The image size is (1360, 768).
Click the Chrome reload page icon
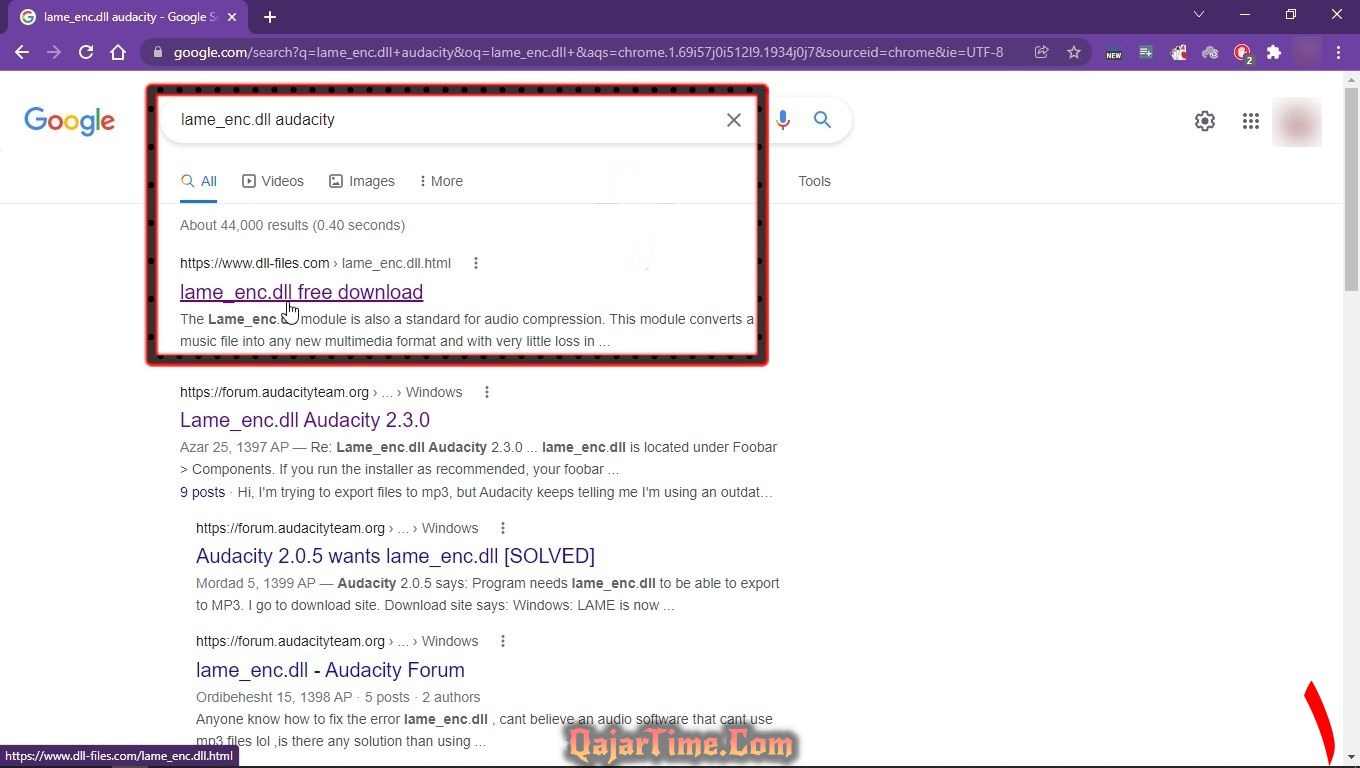[86, 52]
